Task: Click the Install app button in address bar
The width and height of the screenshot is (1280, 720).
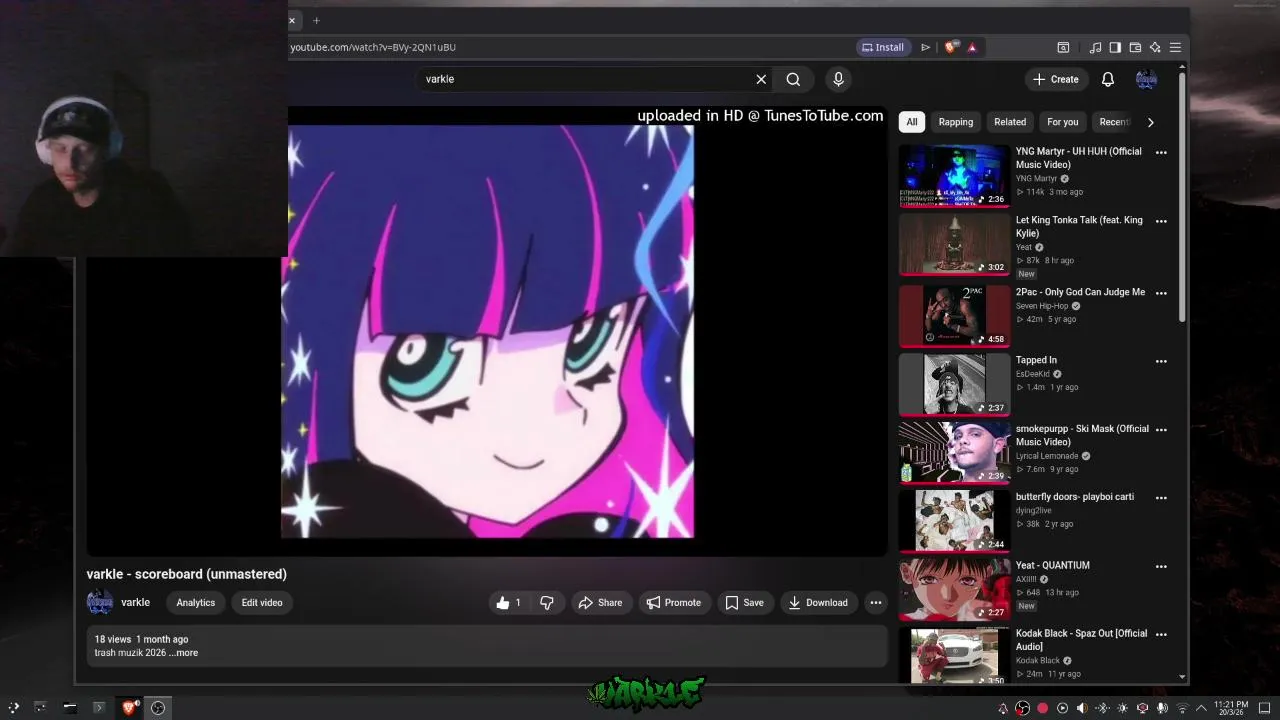Action: tap(882, 47)
